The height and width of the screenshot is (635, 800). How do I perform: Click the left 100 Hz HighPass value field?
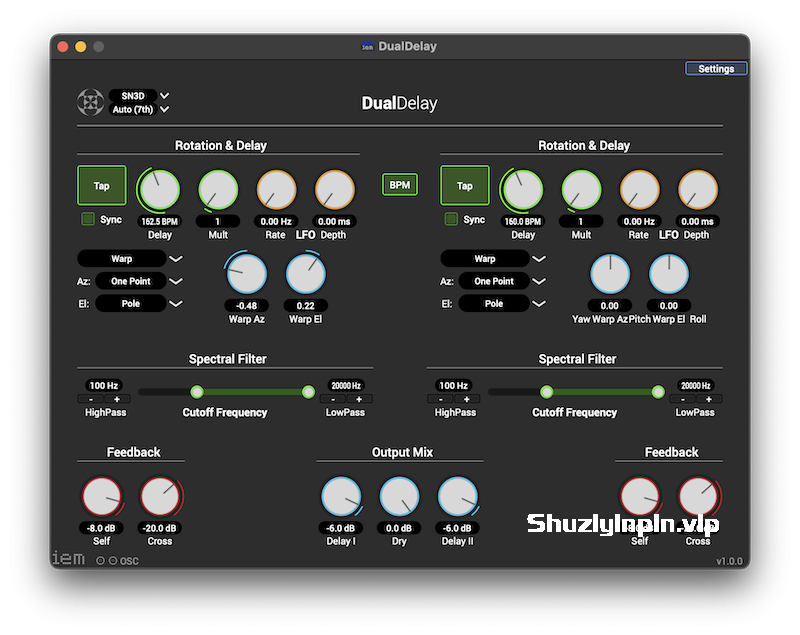[x=104, y=386]
